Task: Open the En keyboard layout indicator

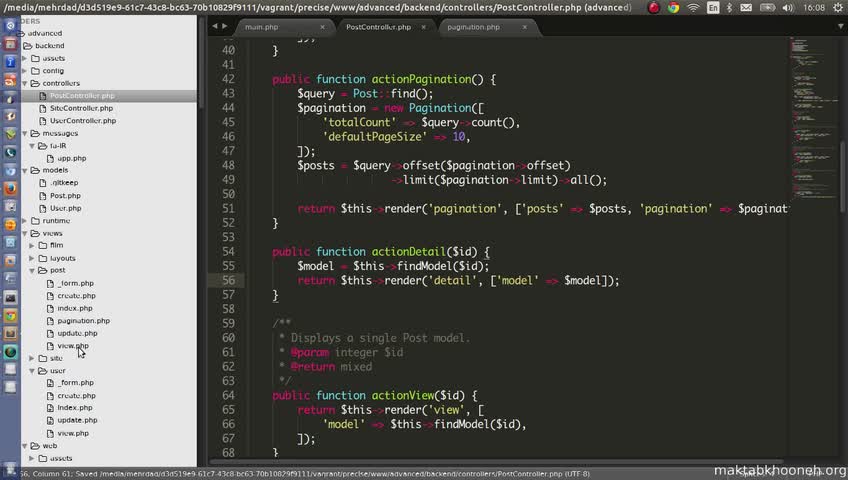Action: coord(713,8)
